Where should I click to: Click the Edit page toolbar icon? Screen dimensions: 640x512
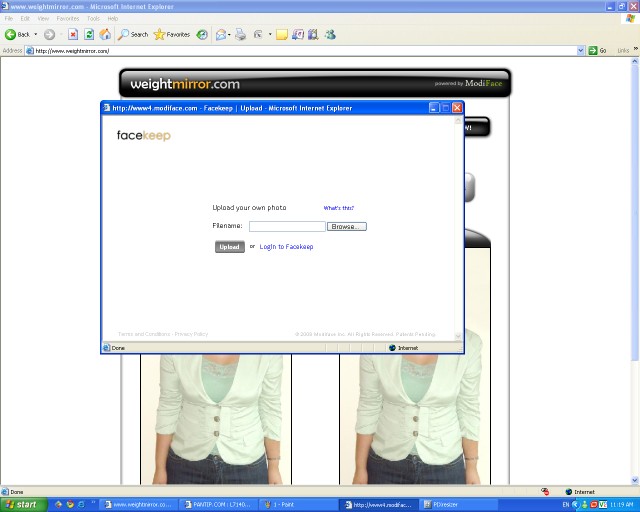click(258, 35)
